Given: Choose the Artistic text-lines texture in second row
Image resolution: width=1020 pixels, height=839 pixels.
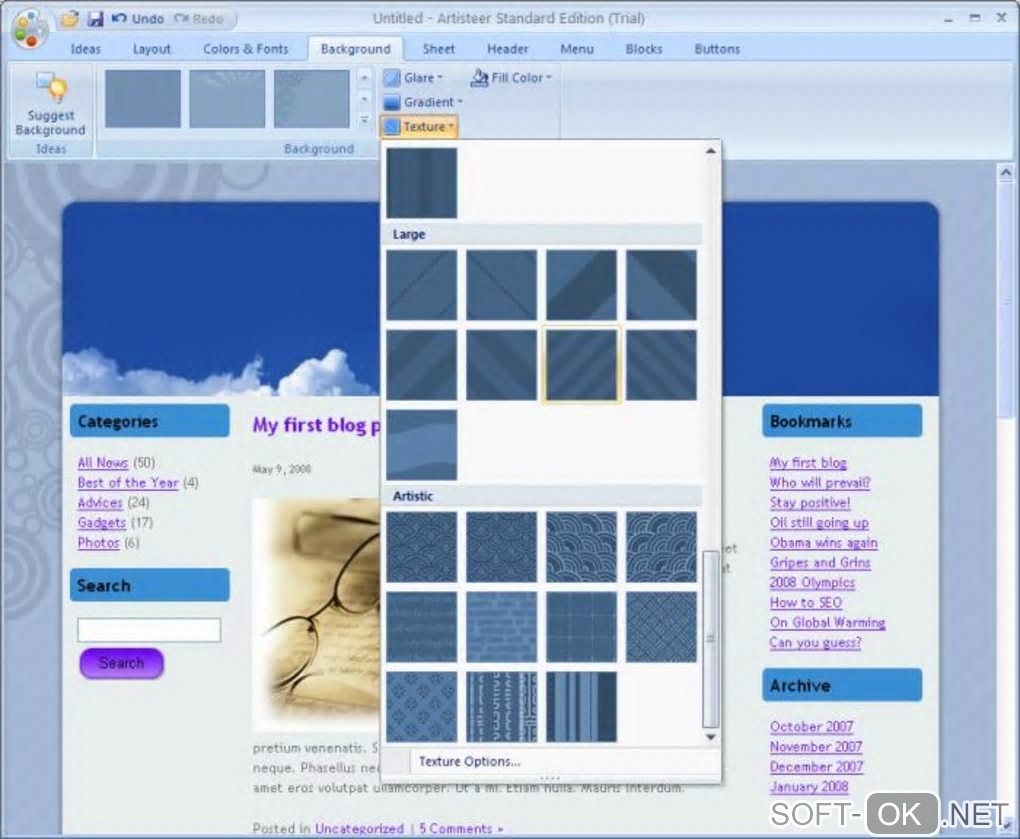Looking at the screenshot, I should pos(422,627).
